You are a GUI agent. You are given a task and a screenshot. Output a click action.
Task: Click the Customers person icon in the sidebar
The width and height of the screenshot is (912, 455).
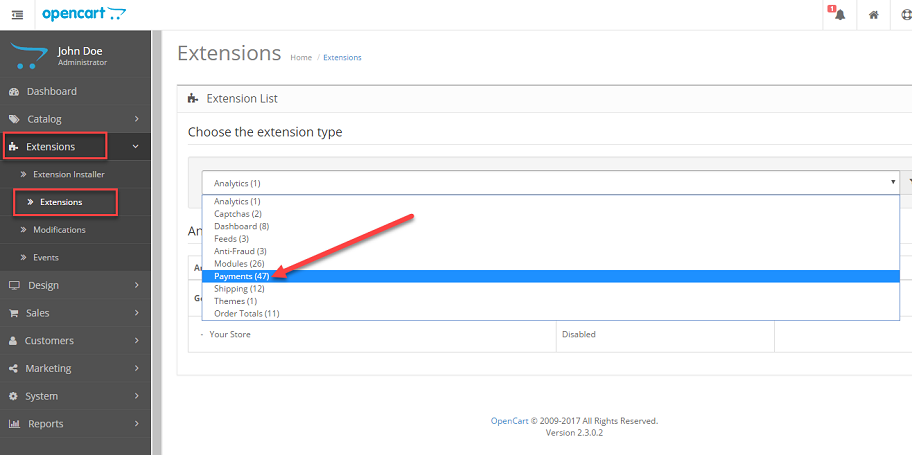(13, 341)
